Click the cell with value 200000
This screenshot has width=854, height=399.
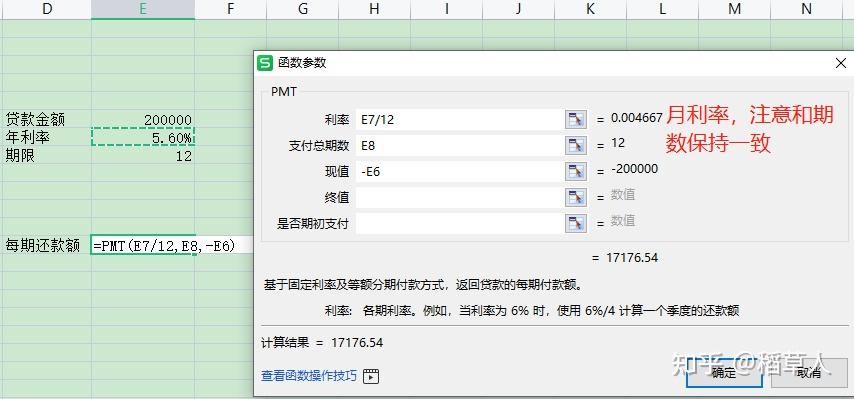tap(143, 119)
